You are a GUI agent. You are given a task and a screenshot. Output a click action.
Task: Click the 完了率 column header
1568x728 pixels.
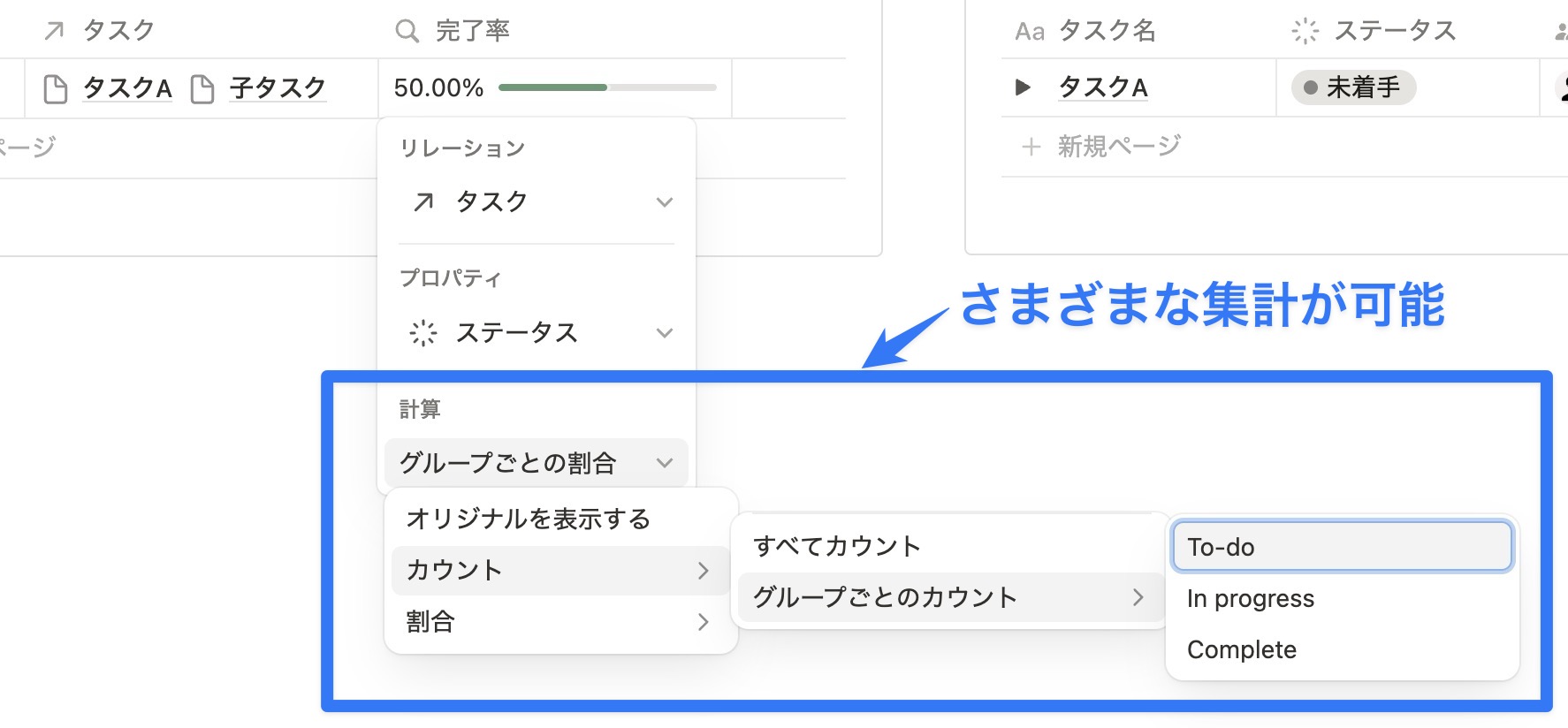pos(472,31)
